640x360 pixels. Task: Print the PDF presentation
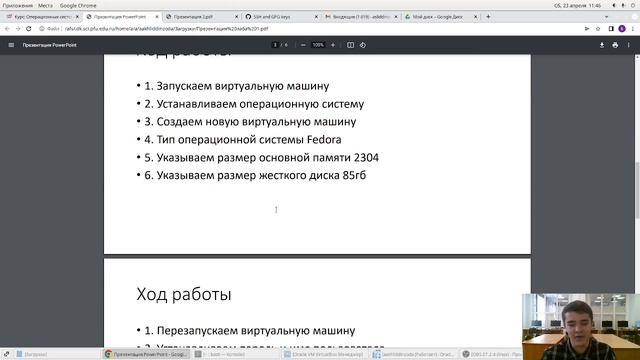click(615, 45)
